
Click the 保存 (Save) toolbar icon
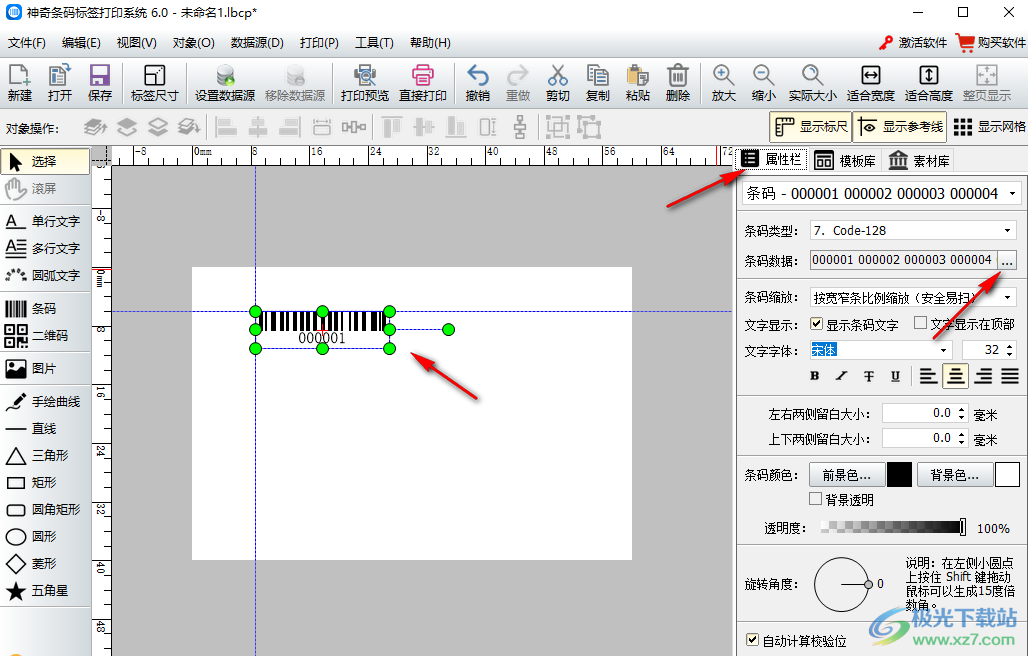pos(100,83)
